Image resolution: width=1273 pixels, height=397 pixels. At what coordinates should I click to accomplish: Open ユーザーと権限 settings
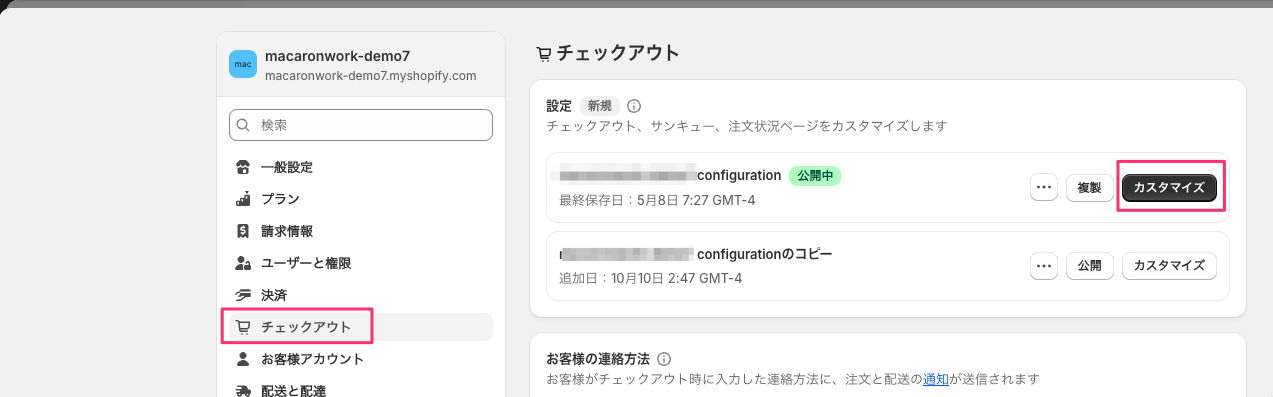(361, 263)
